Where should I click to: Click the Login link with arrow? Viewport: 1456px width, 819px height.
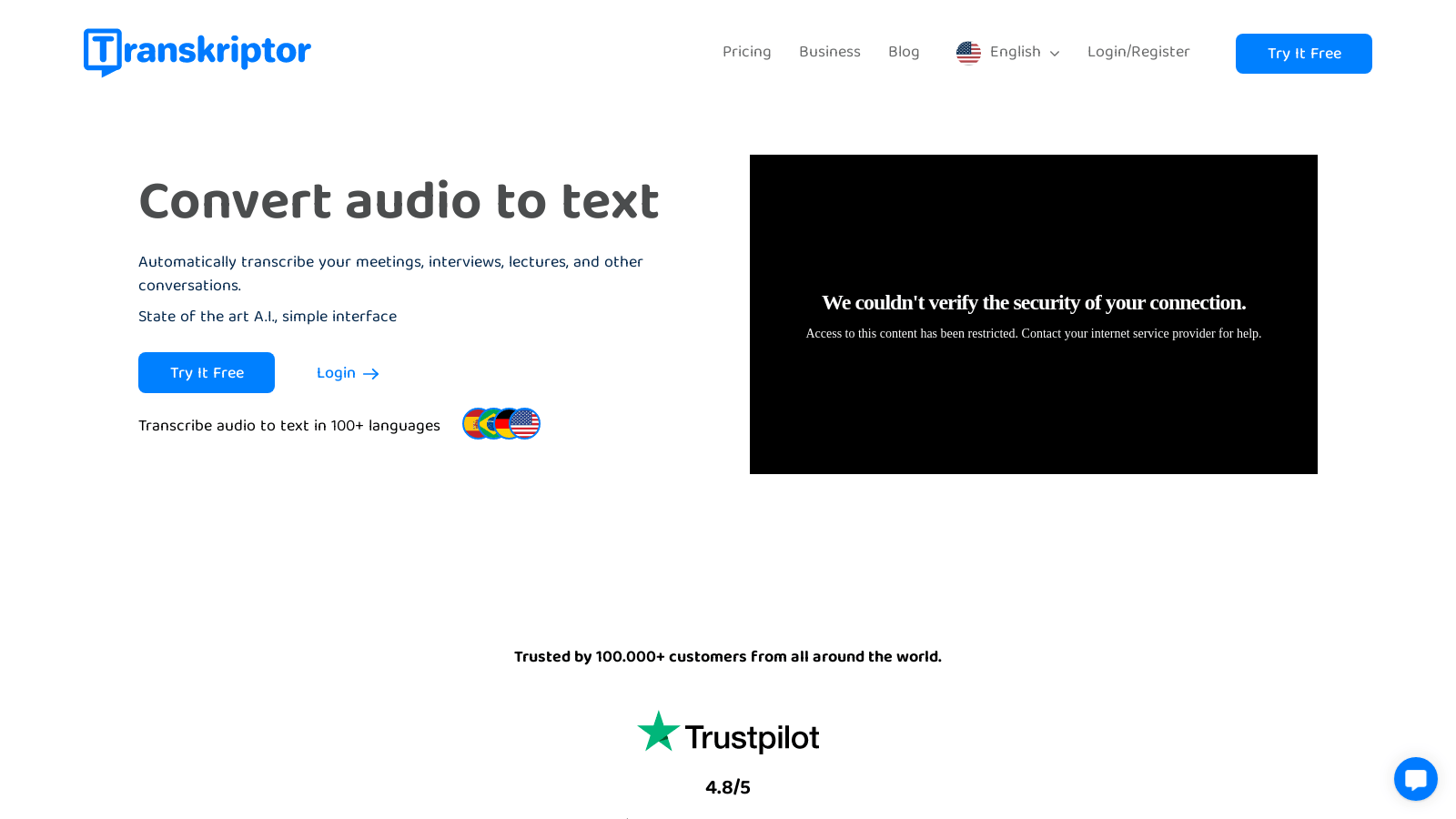348,373
